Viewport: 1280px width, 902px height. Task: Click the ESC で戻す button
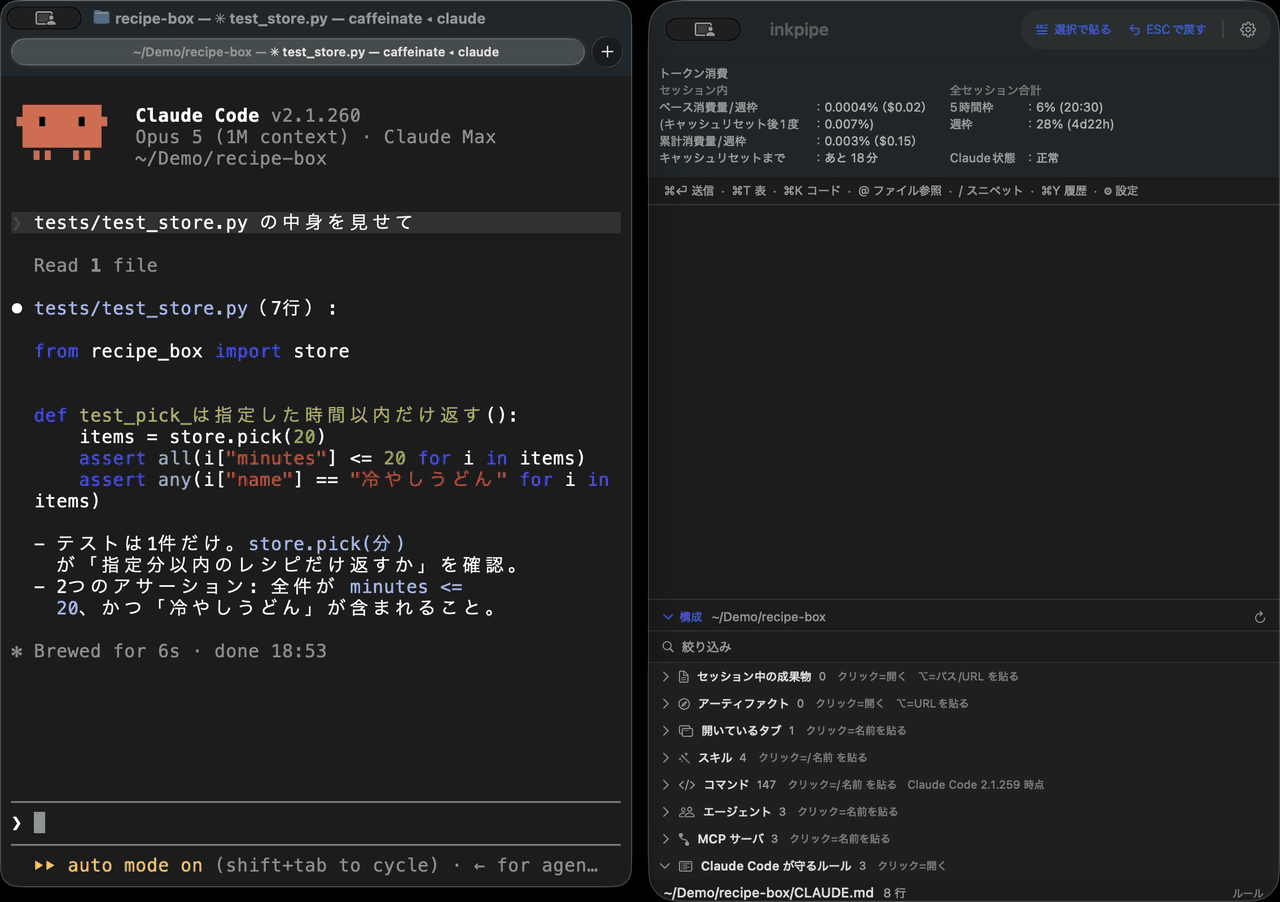pos(1167,30)
